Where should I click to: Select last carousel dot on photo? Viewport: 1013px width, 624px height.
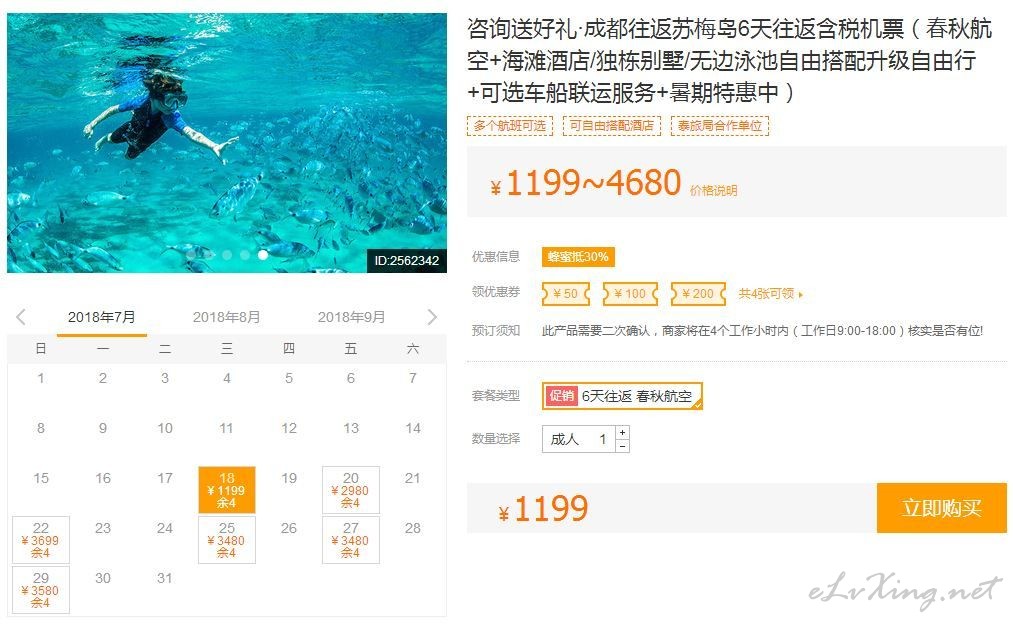click(263, 255)
